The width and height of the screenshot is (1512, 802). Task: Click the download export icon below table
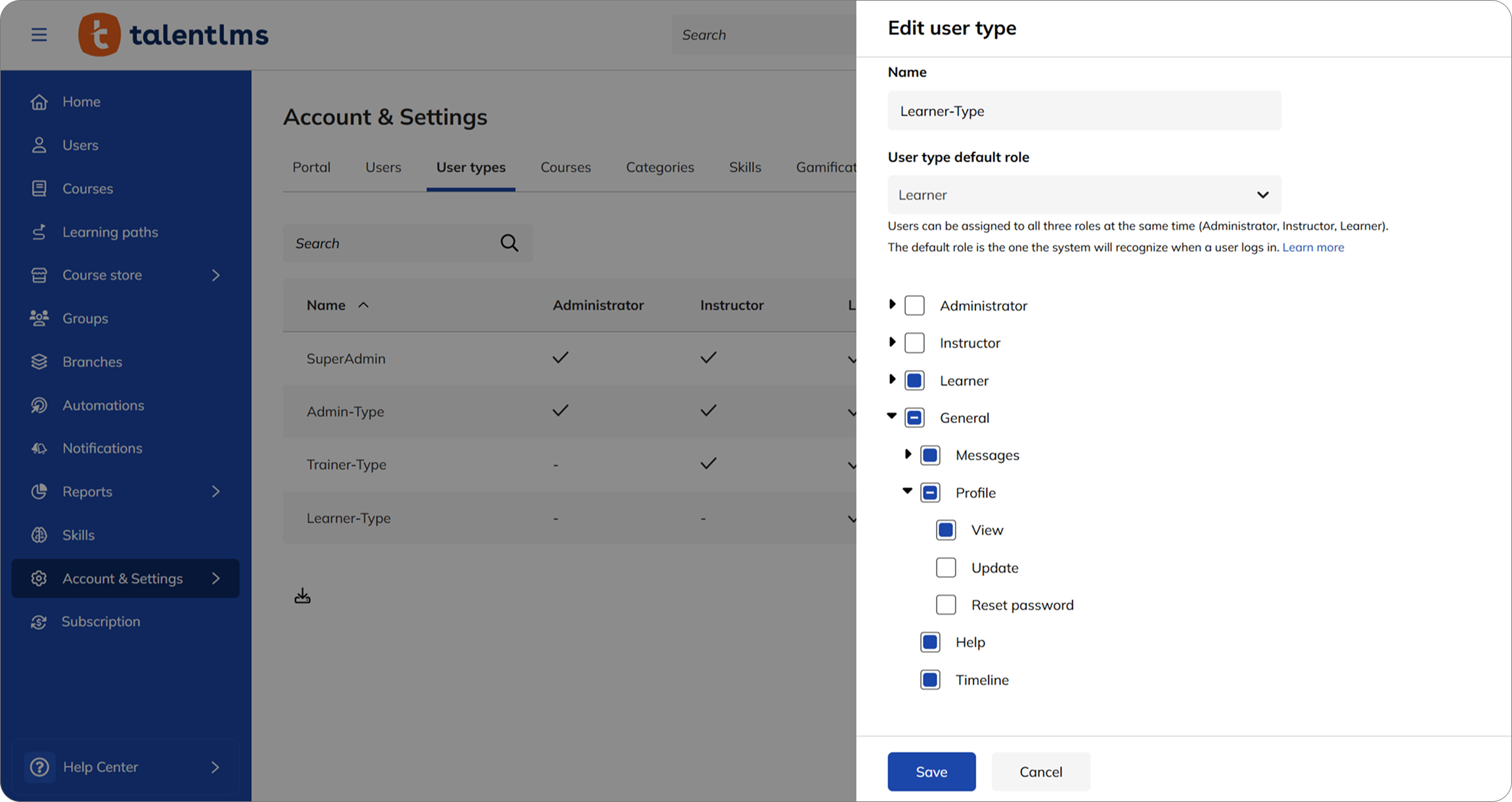(302, 596)
